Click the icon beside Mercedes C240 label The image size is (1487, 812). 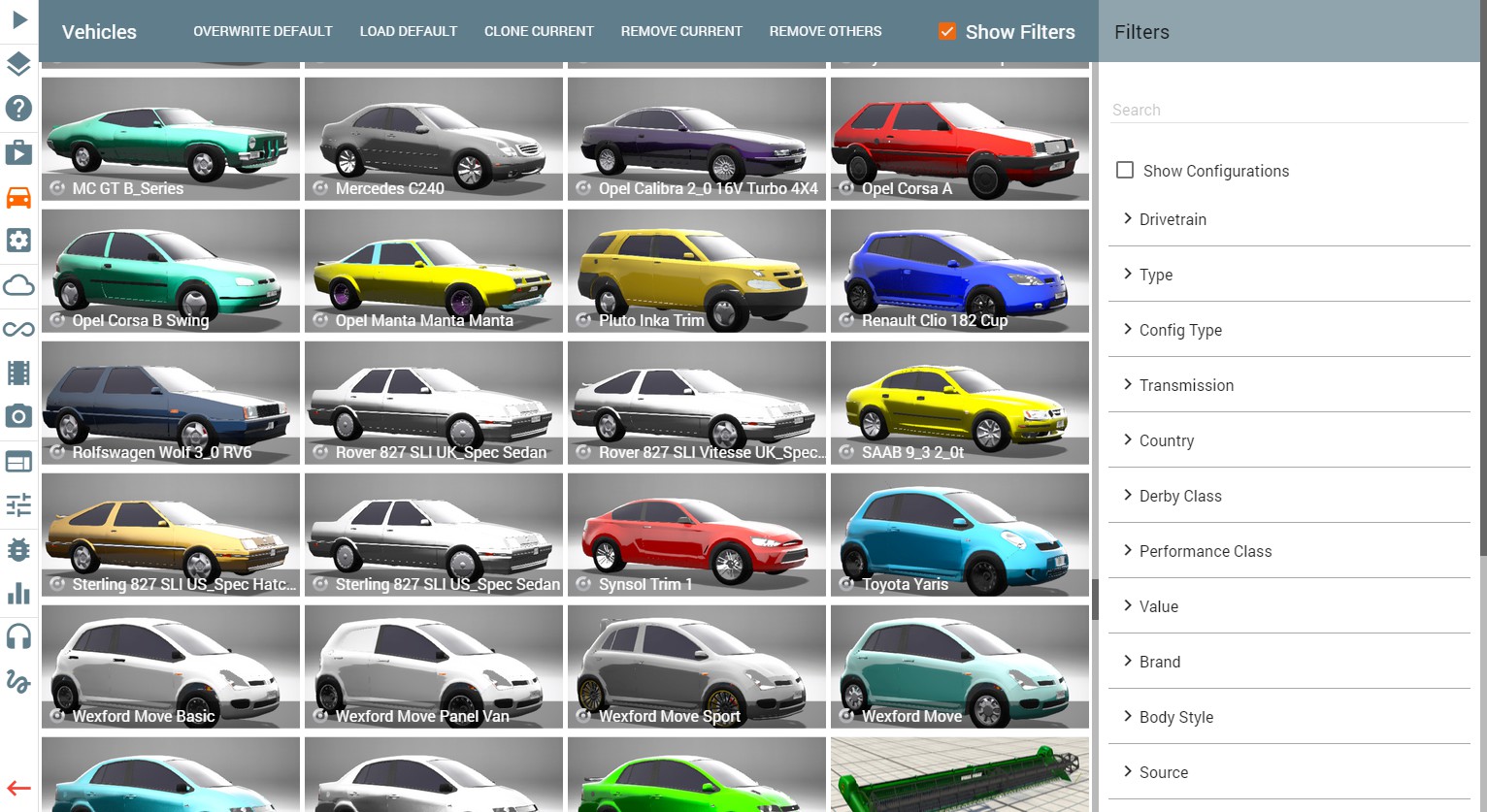pyautogui.click(x=321, y=188)
